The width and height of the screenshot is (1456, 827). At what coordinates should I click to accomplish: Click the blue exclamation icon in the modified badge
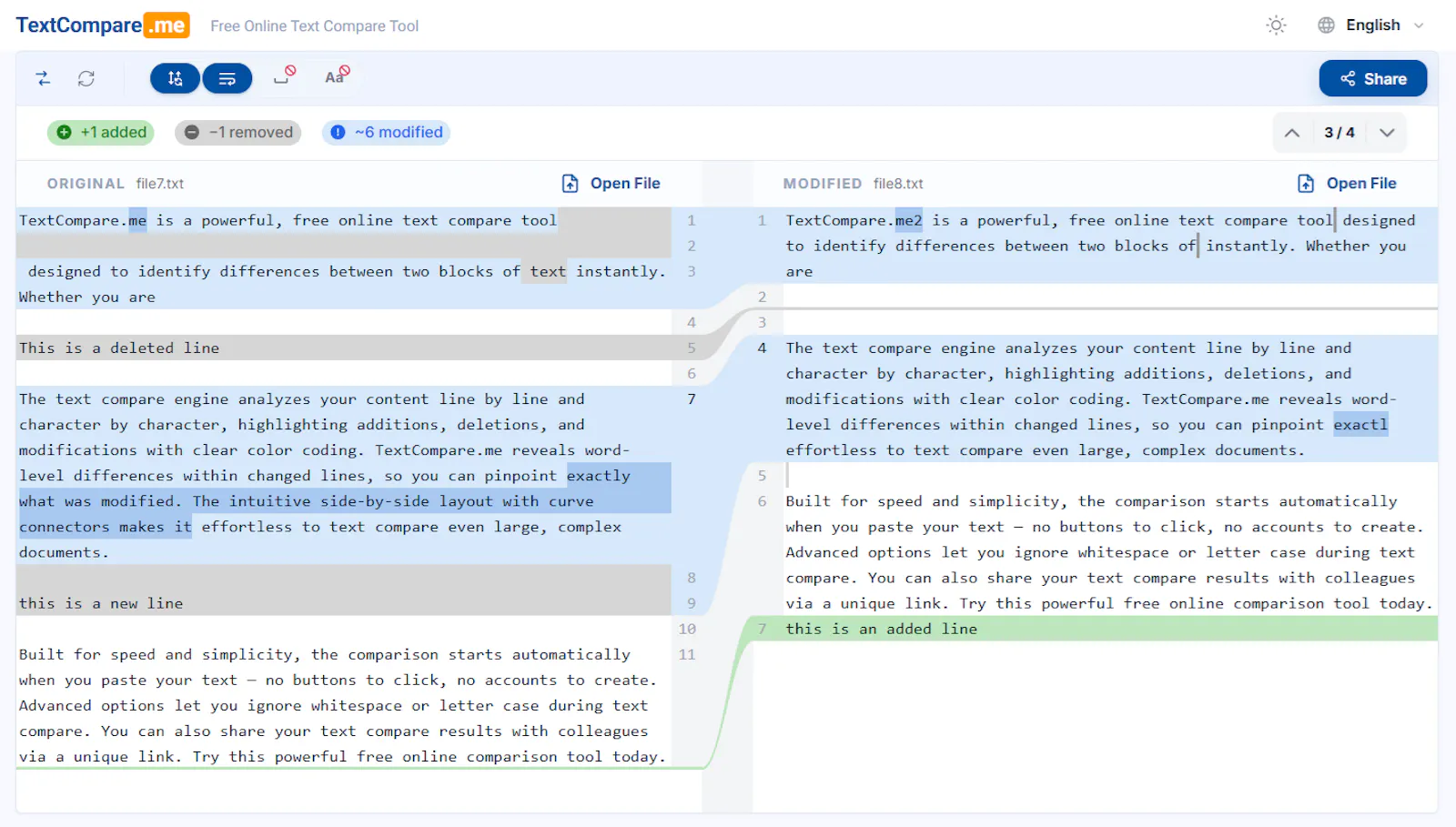tap(338, 132)
